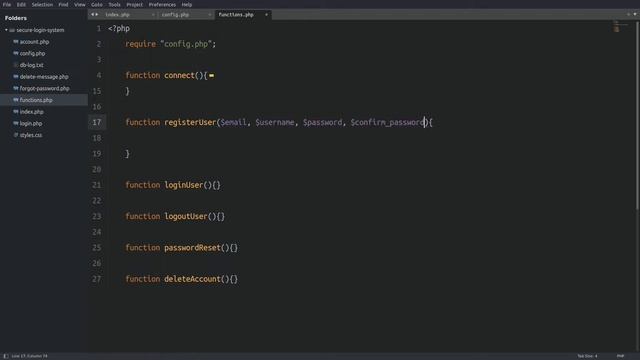Viewport: 640px width, 360px height.
Task: Click the registerUser function name
Action: [190, 122]
